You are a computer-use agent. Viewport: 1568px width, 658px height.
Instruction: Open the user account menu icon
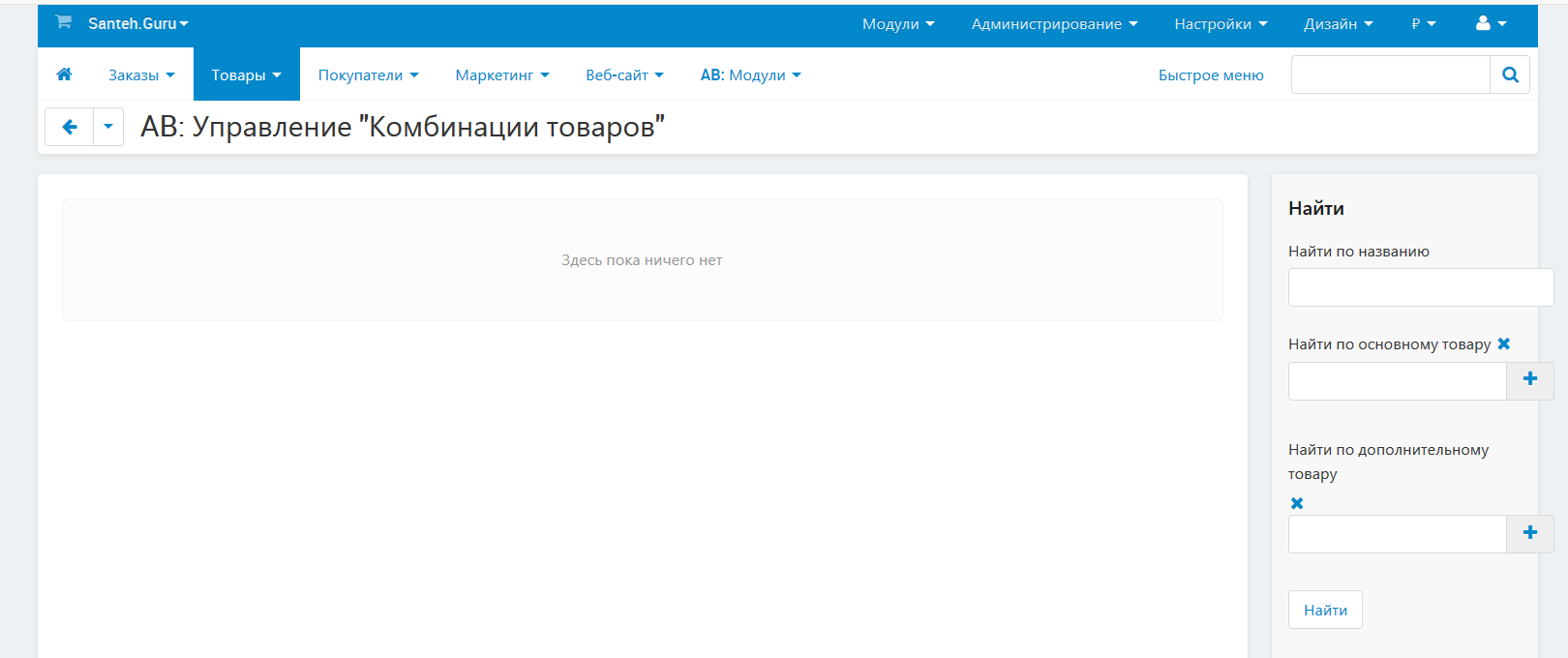[1491, 23]
